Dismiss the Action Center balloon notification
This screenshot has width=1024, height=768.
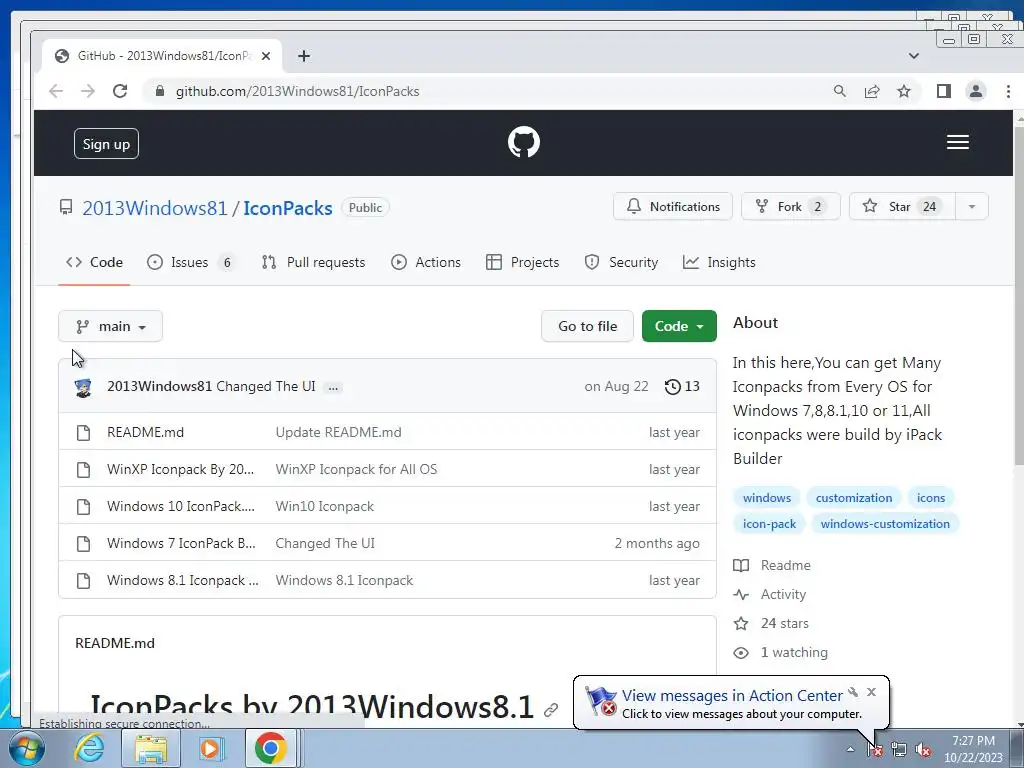click(x=871, y=692)
